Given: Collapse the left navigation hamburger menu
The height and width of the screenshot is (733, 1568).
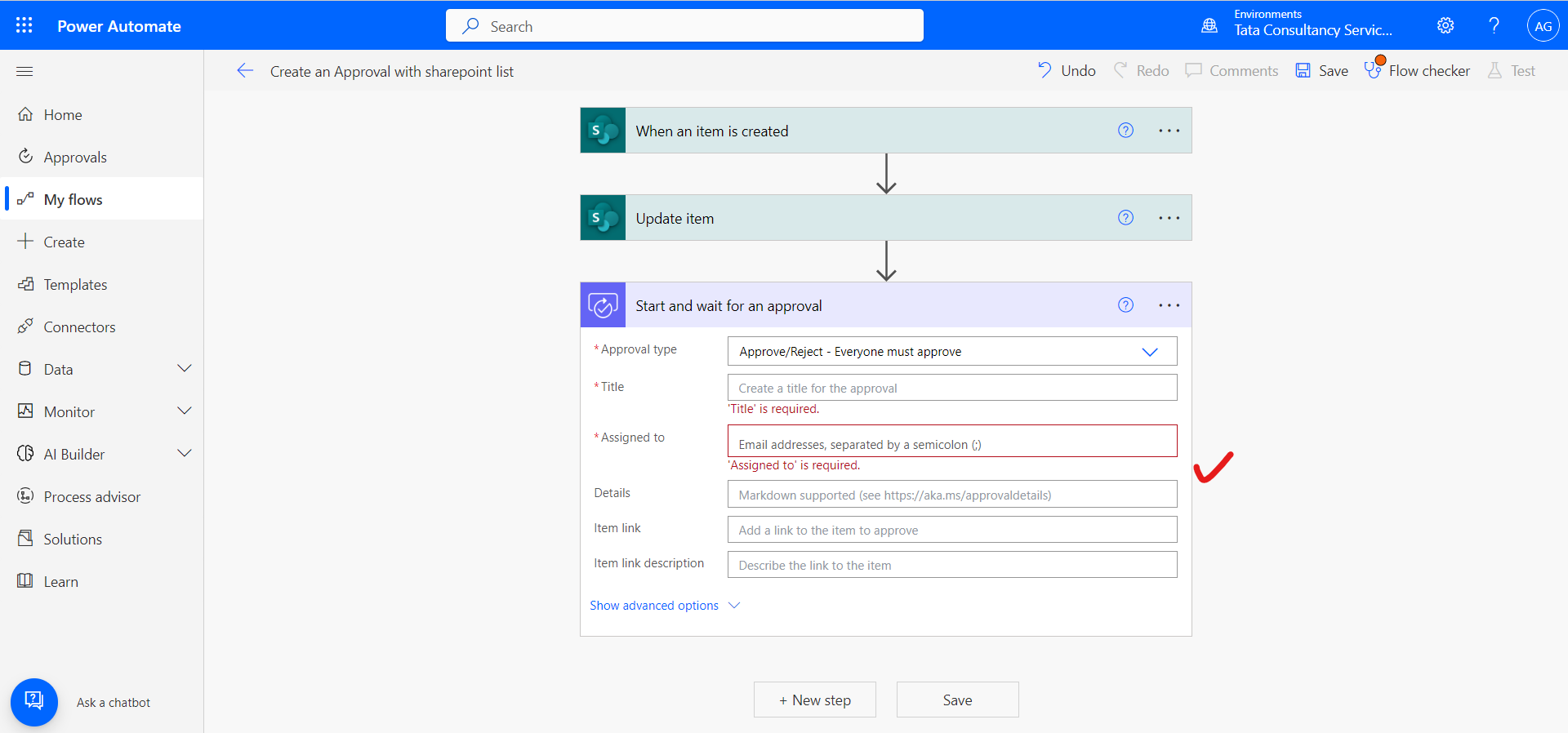Looking at the screenshot, I should [24, 72].
